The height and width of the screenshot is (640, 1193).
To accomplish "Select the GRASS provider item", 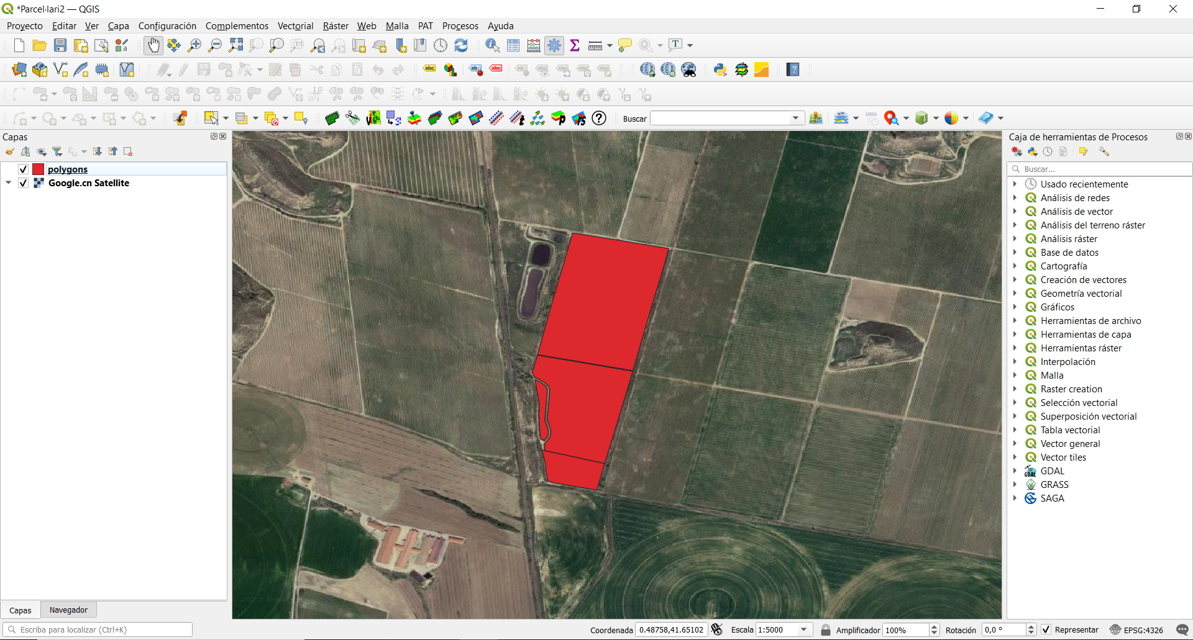I will pos(1054,485).
